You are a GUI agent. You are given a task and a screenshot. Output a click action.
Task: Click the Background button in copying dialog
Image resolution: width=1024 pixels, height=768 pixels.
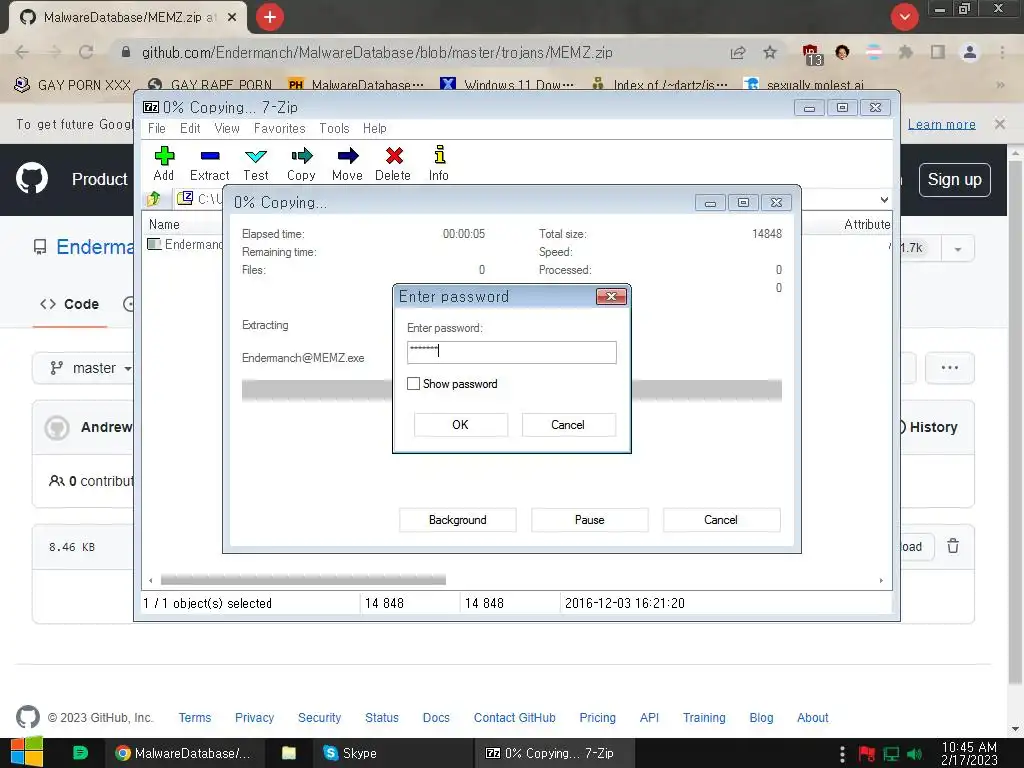click(x=457, y=520)
